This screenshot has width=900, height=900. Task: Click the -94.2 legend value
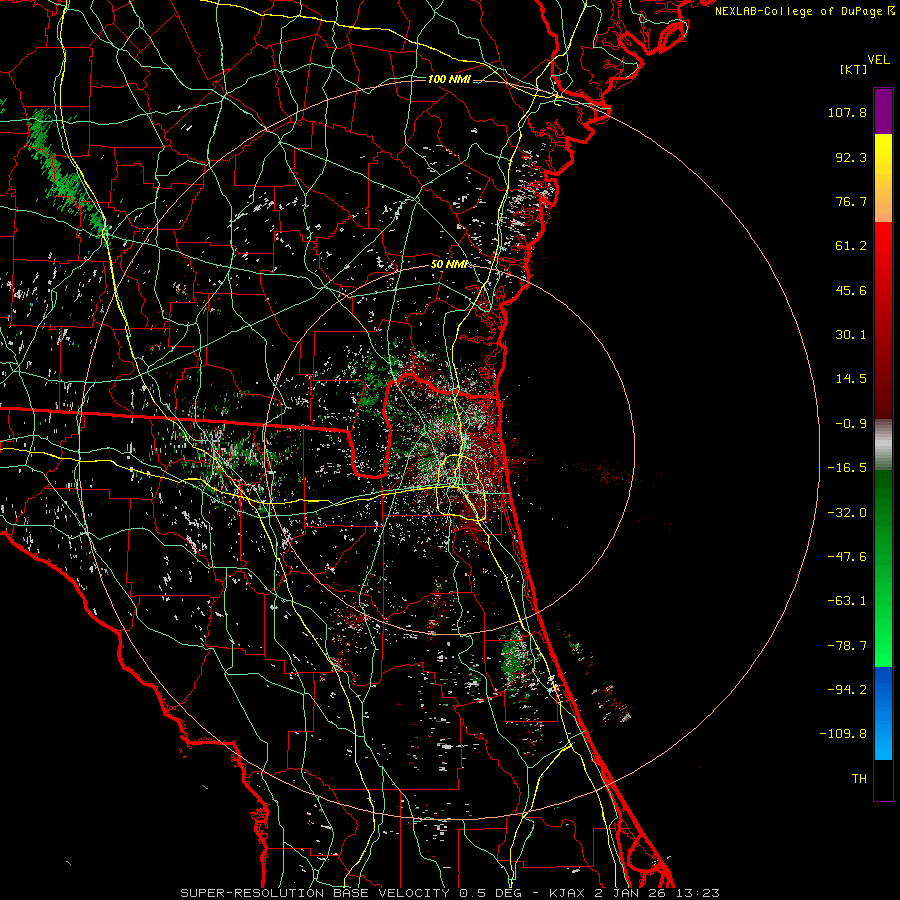point(847,690)
